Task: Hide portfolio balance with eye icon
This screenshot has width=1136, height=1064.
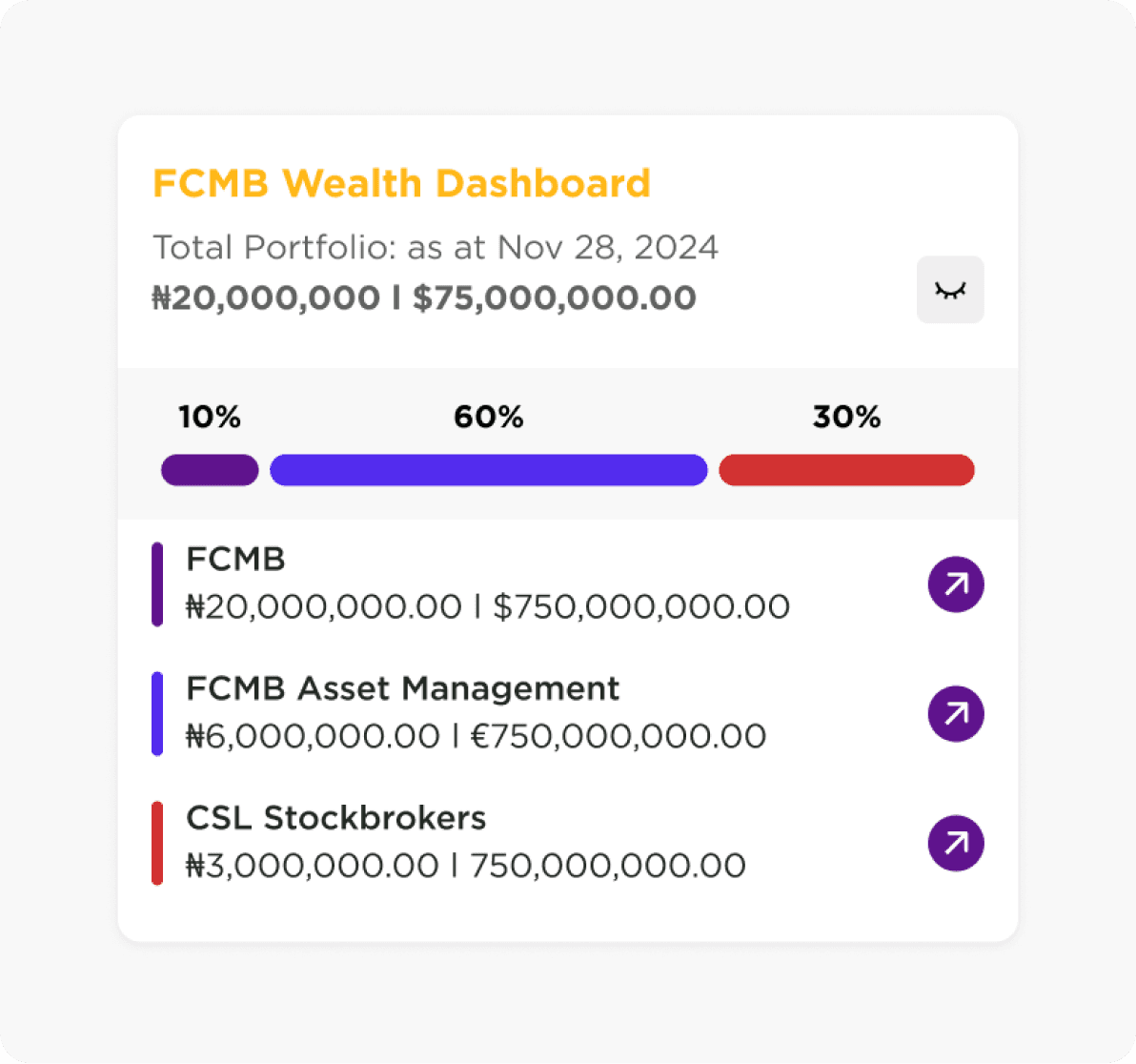Action: [950, 290]
